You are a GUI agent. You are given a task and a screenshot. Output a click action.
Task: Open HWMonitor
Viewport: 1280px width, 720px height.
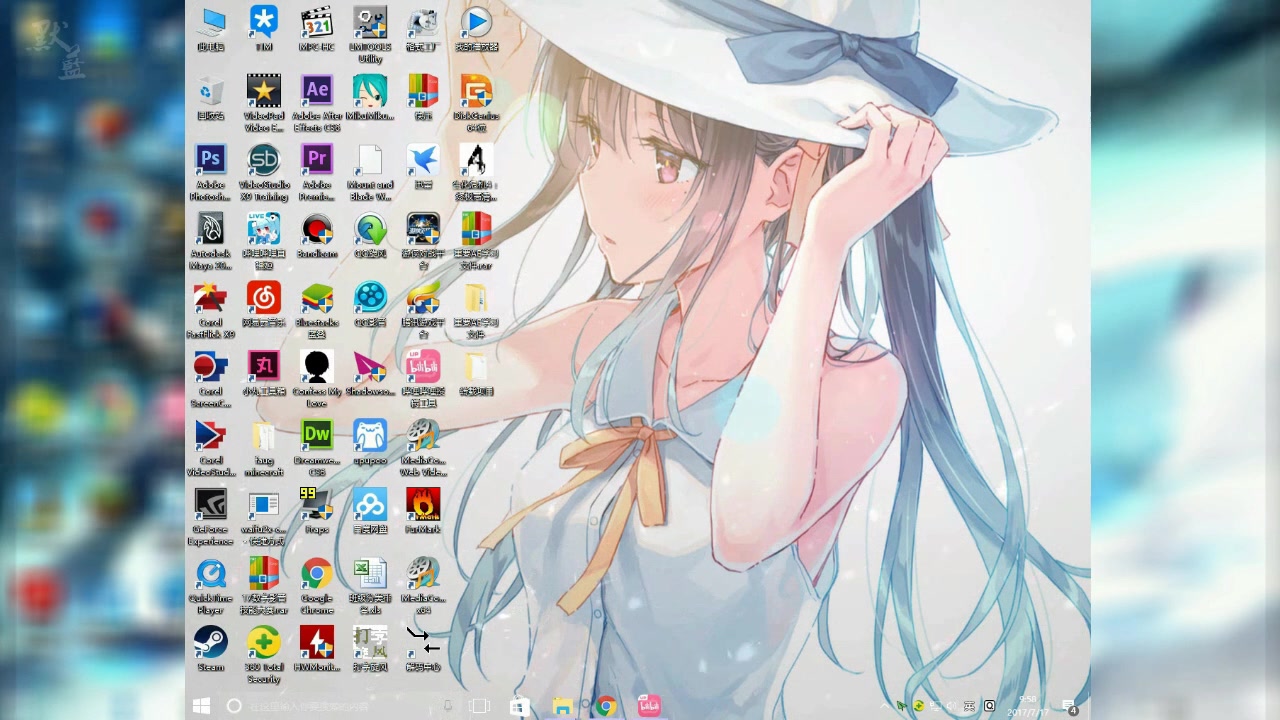click(316, 645)
